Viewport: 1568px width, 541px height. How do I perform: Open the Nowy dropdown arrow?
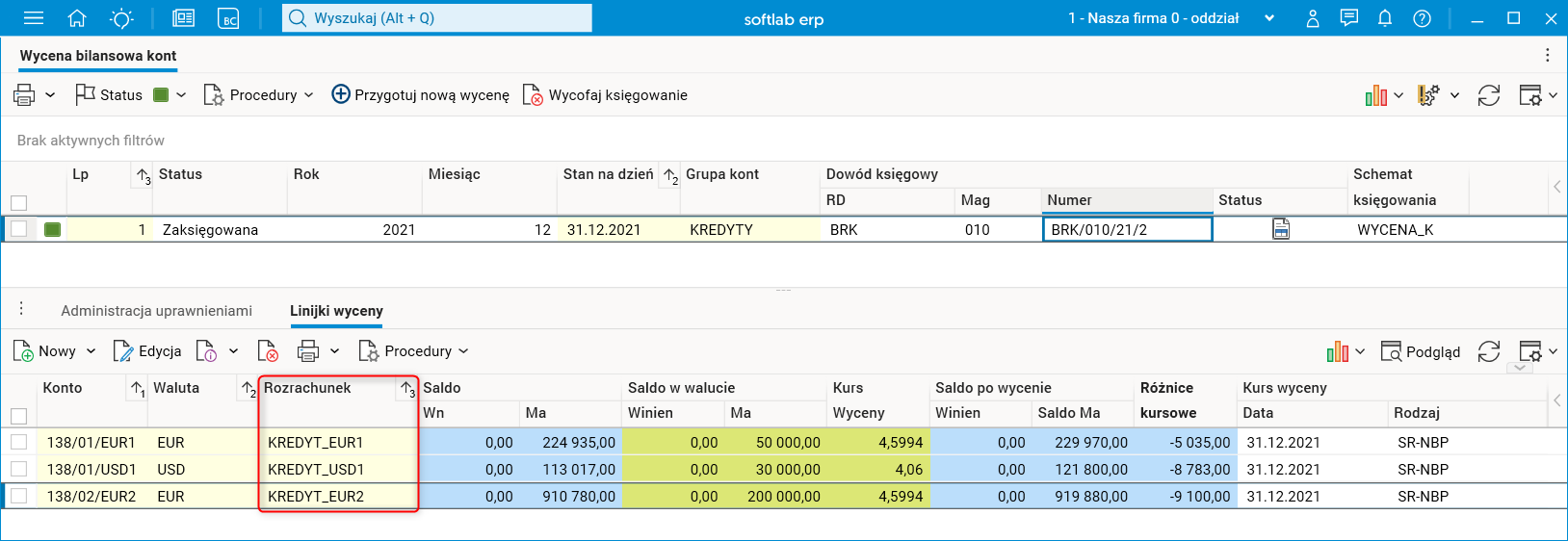pyautogui.click(x=91, y=351)
